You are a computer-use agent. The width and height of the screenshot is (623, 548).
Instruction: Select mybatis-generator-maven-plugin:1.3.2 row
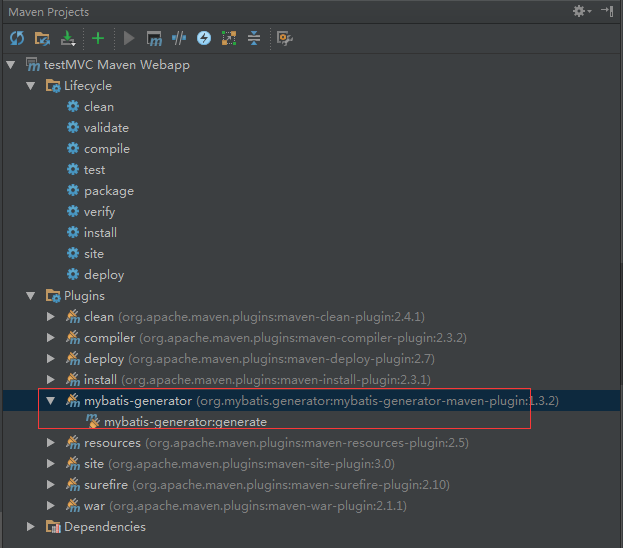point(312,401)
